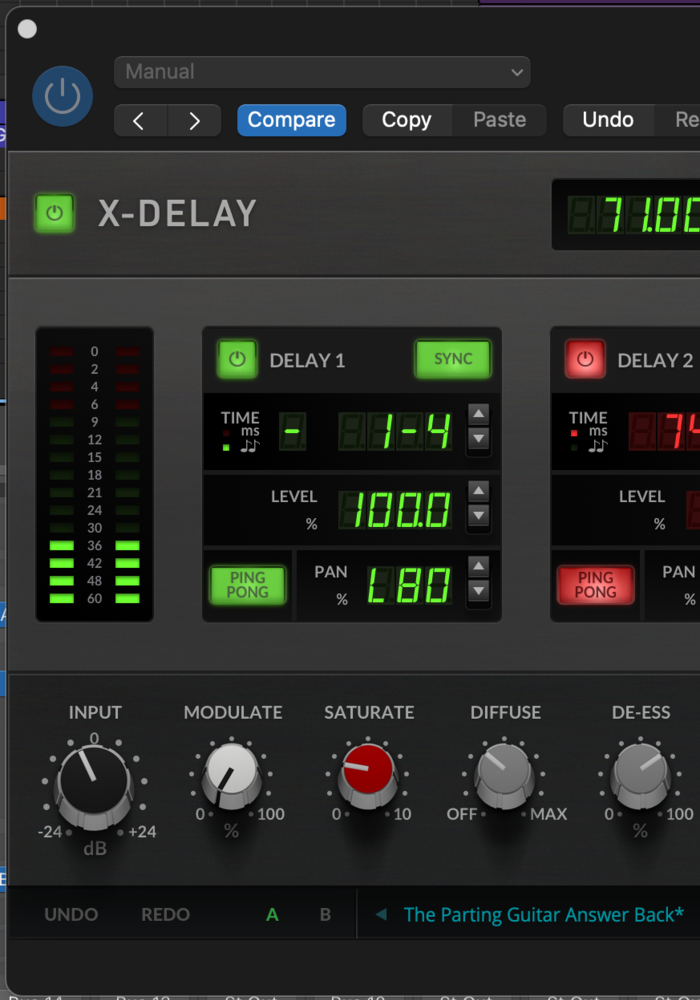Click the blue plugin bypass power icon
Viewport: 700px width, 1000px height.
click(62, 96)
